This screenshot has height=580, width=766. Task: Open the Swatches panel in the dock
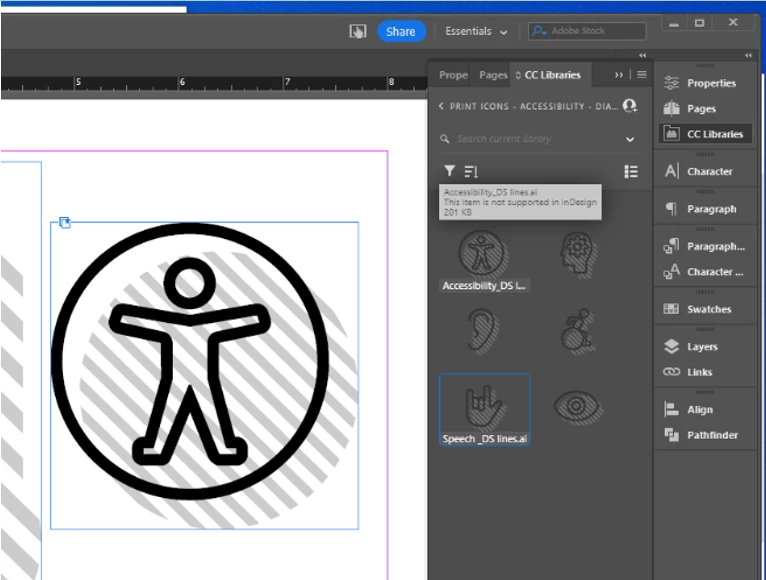point(703,309)
